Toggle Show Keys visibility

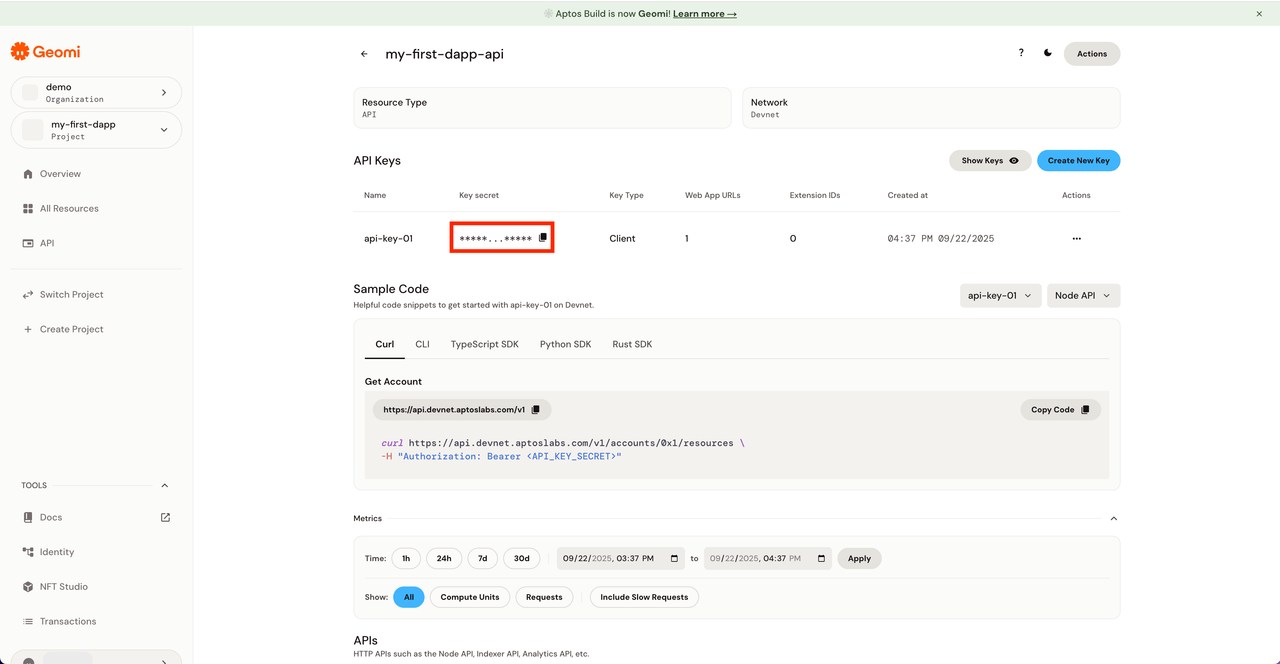[x=989, y=160]
